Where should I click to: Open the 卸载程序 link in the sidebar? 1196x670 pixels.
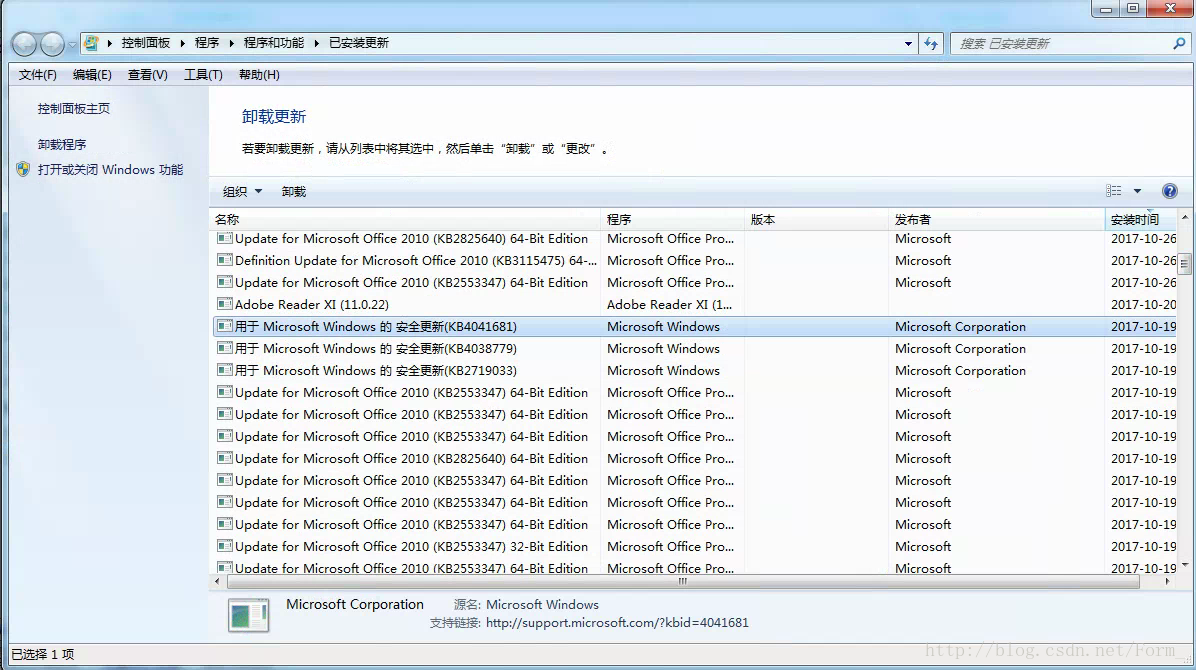pyautogui.click(x=62, y=144)
